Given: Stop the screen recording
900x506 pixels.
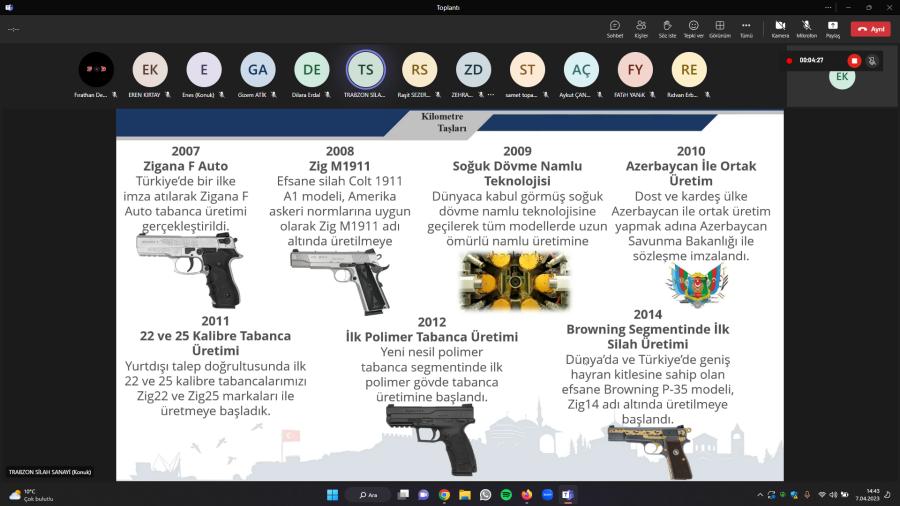Looking at the screenshot, I should pyautogui.click(x=854, y=60).
